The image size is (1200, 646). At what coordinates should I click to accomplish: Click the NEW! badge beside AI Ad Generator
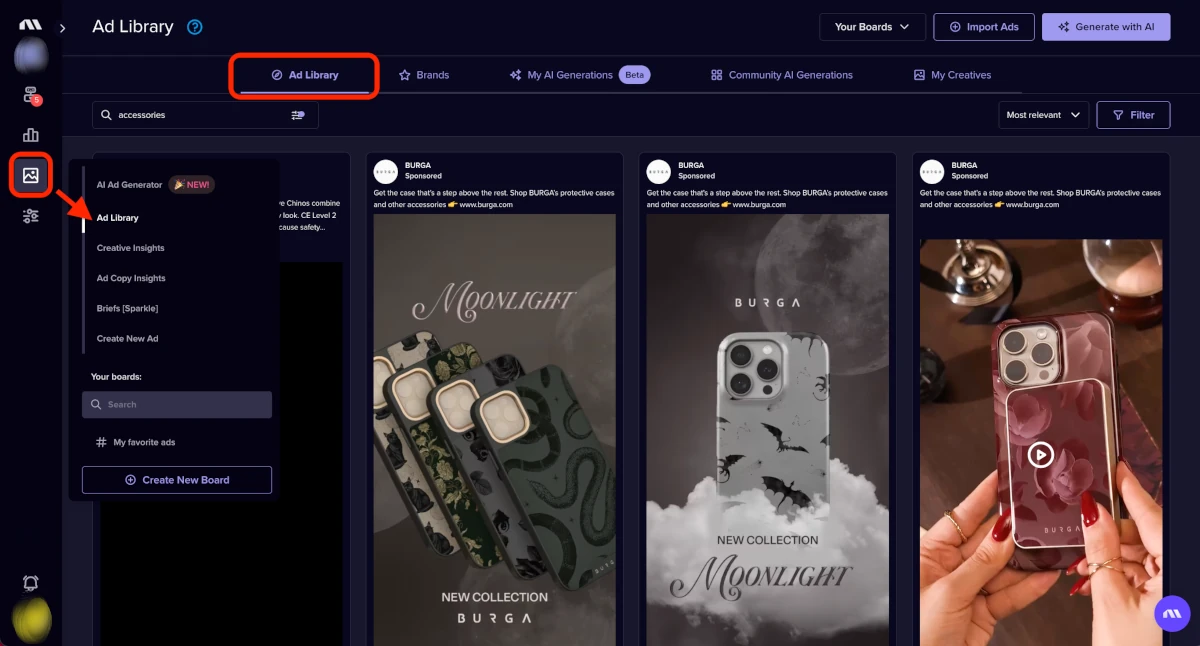click(x=191, y=185)
